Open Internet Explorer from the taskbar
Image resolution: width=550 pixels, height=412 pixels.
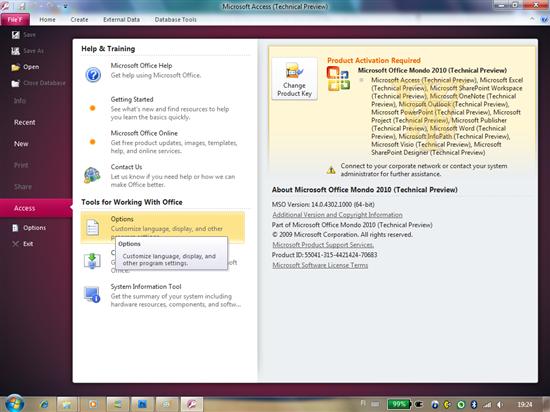45,404
